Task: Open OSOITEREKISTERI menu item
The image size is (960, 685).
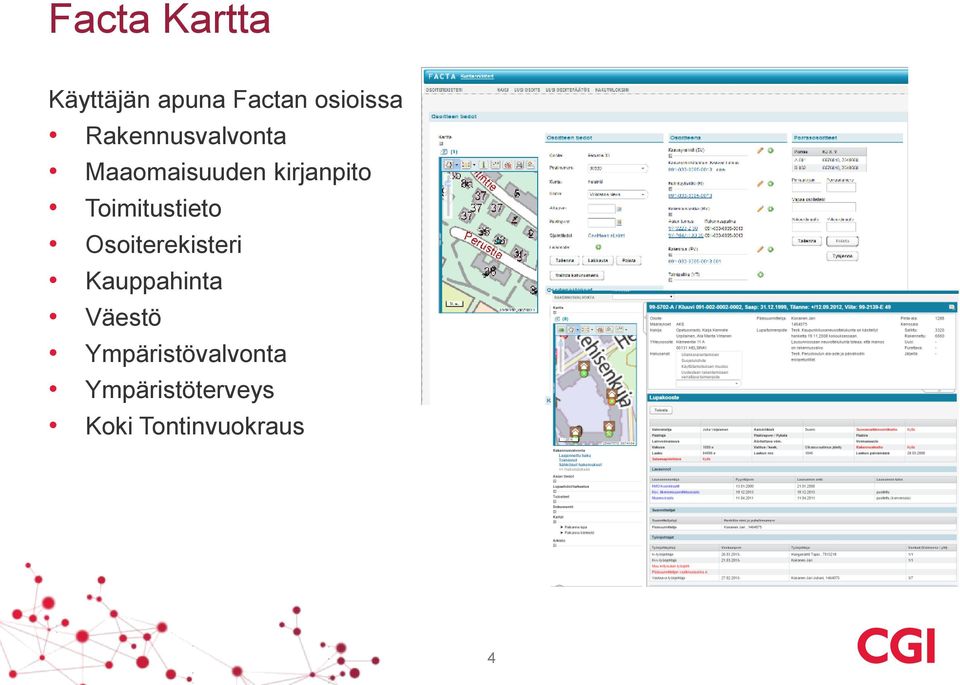Action: point(444,90)
